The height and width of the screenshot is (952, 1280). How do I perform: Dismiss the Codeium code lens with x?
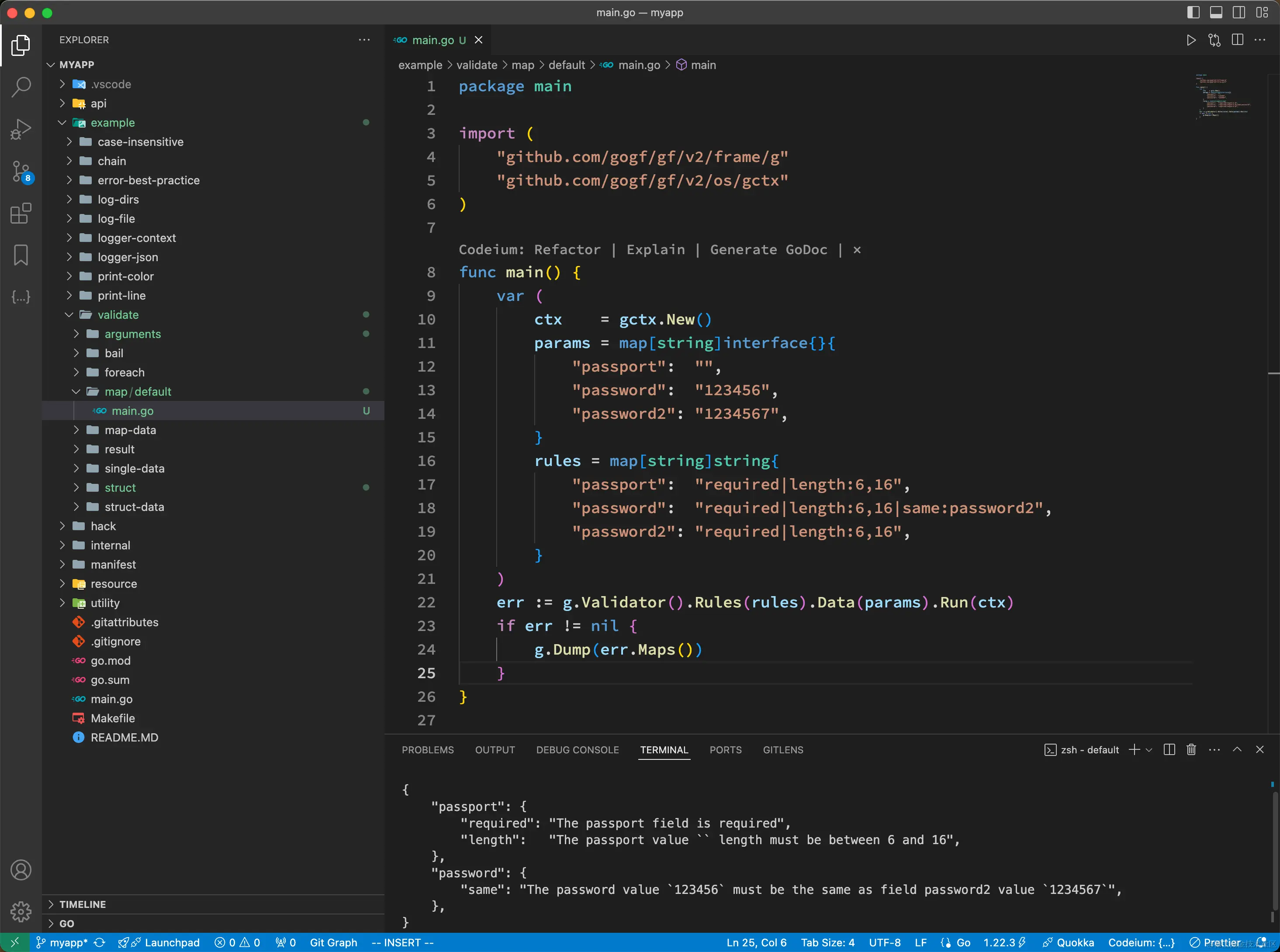(x=857, y=249)
